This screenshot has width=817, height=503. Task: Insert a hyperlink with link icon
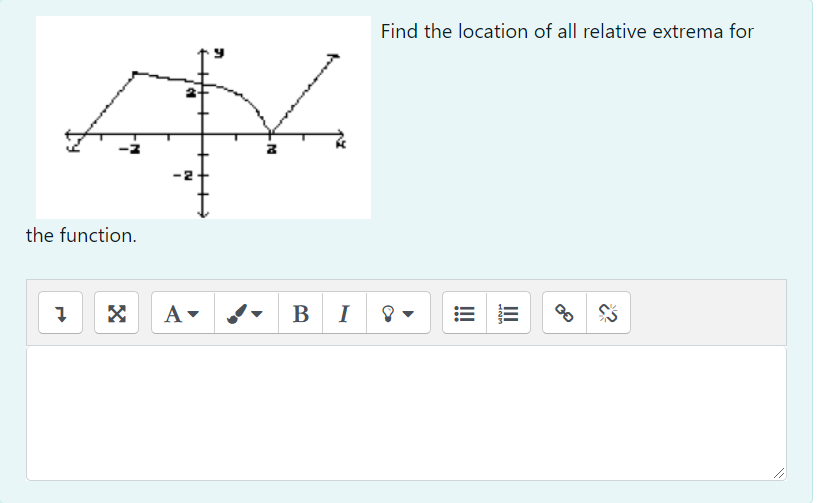(564, 313)
